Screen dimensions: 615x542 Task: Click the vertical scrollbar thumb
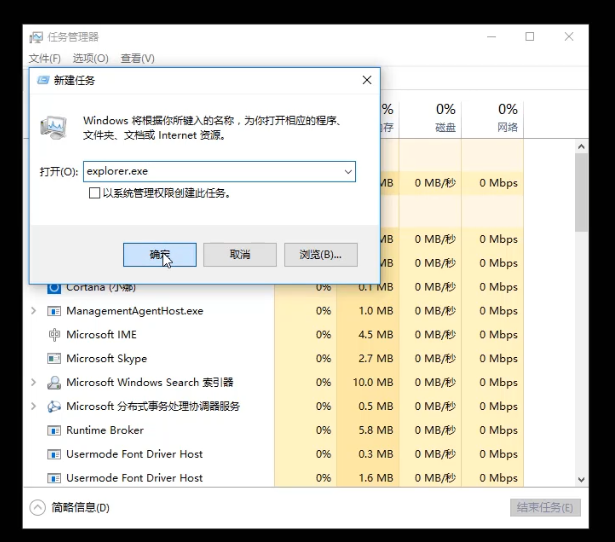point(581,192)
